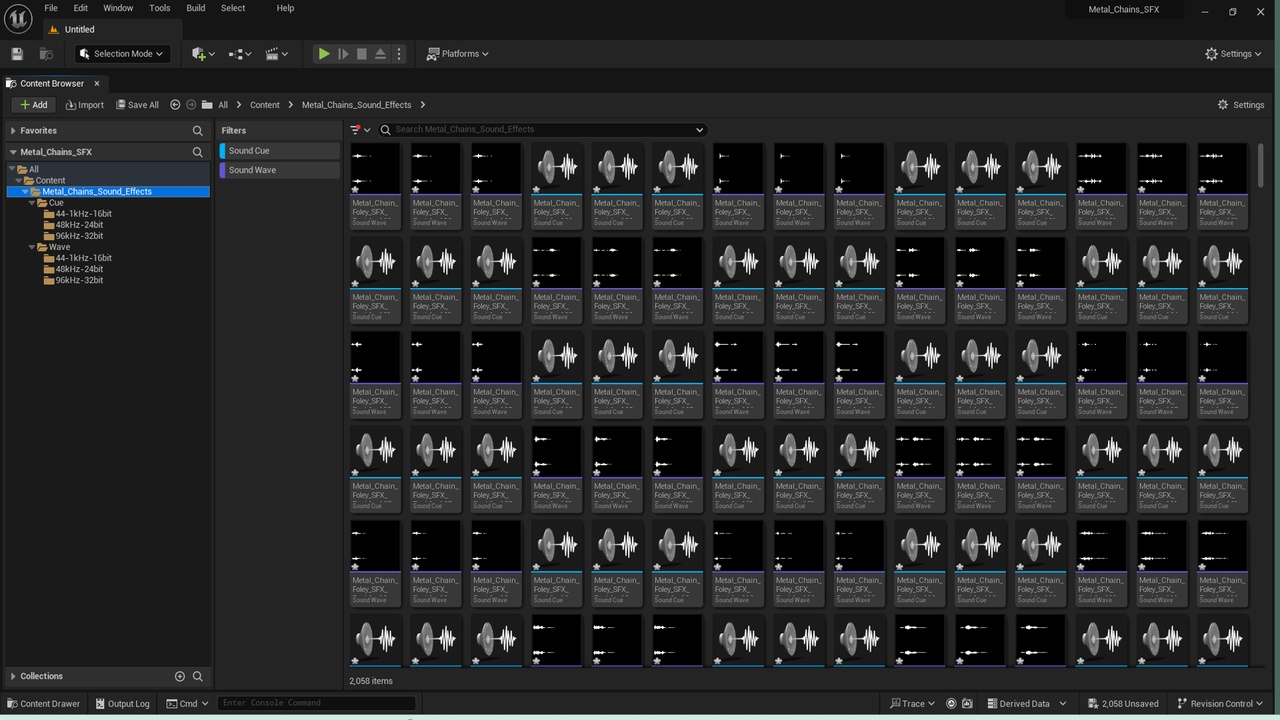Click Save All in Content Browser
1280x720 pixels.
(137, 105)
